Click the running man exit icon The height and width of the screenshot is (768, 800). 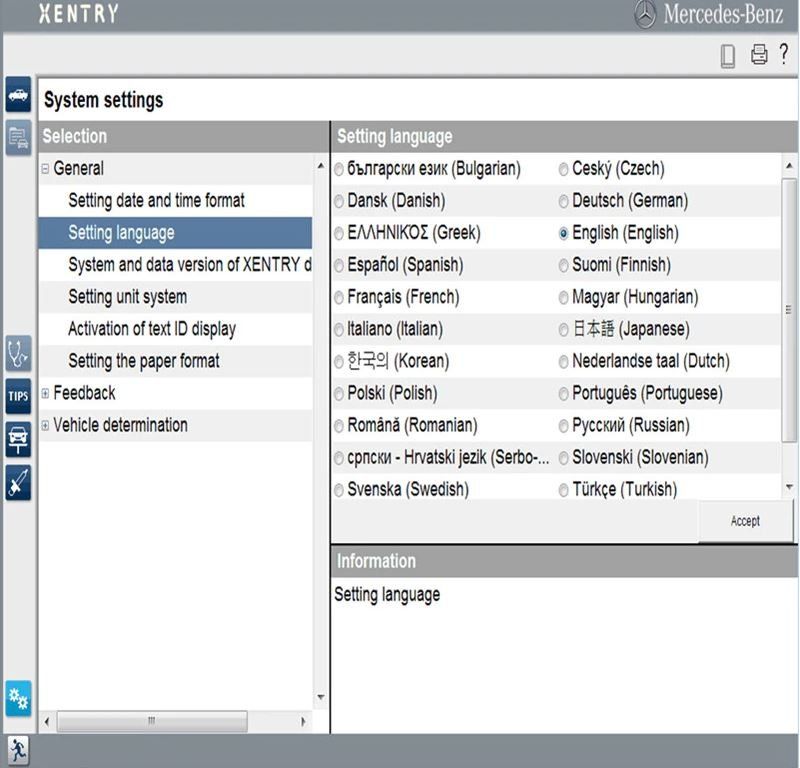click(17, 751)
